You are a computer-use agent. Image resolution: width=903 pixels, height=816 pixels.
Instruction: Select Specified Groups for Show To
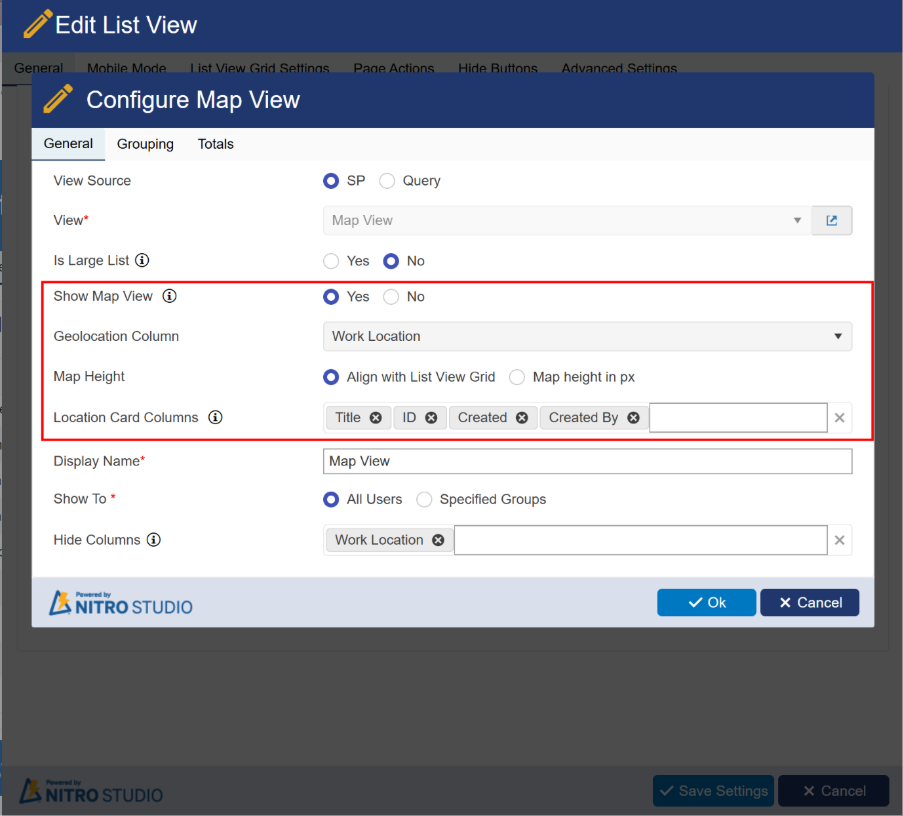click(424, 499)
